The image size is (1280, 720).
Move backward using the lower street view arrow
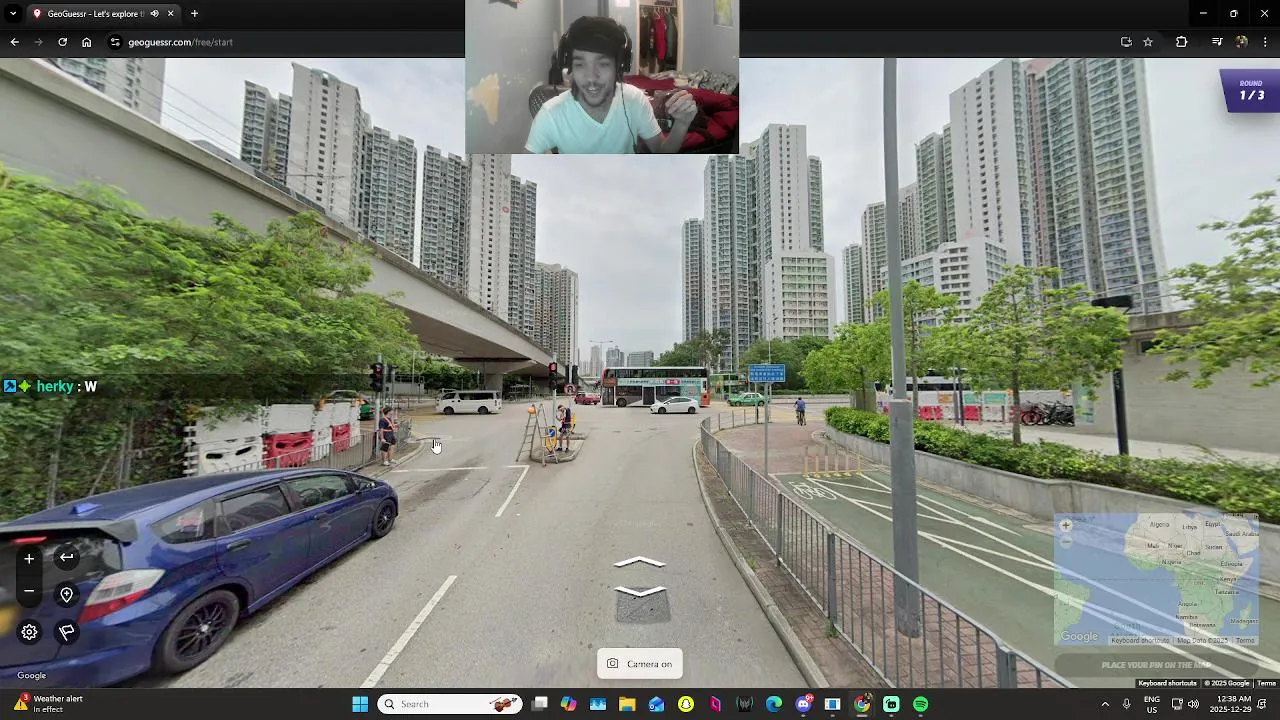(x=639, y=591)
